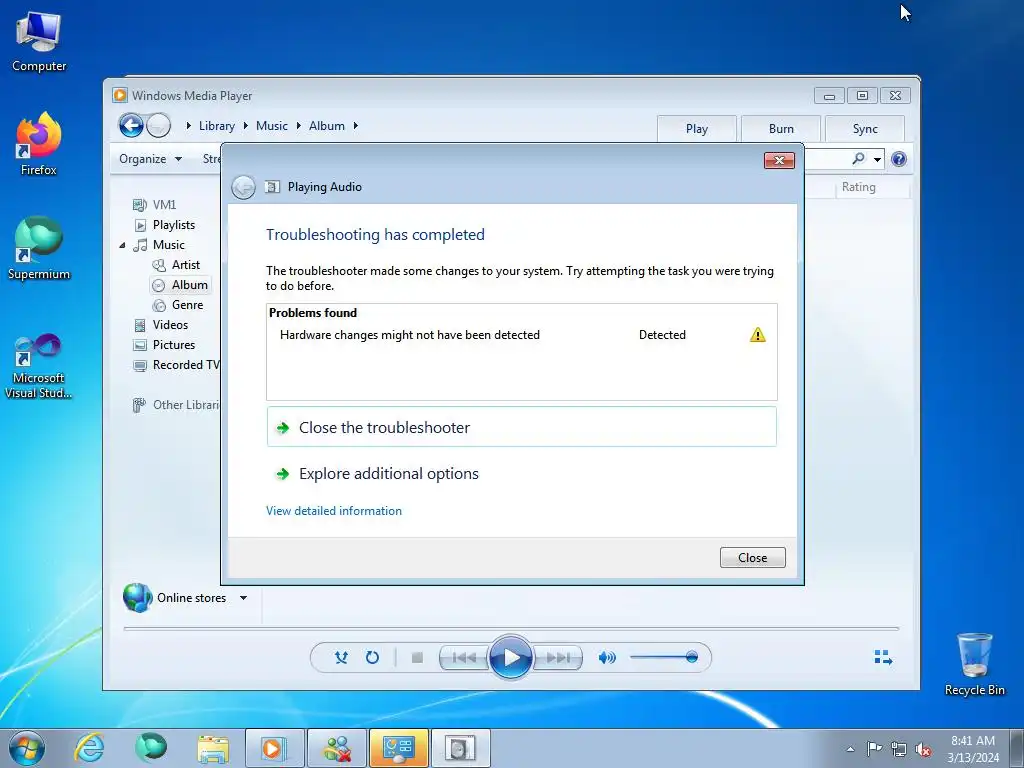Viewport: 1024px width, 768px height.
Task: Open Windows Explorer folder on taskbar
Action: [213, 748]
